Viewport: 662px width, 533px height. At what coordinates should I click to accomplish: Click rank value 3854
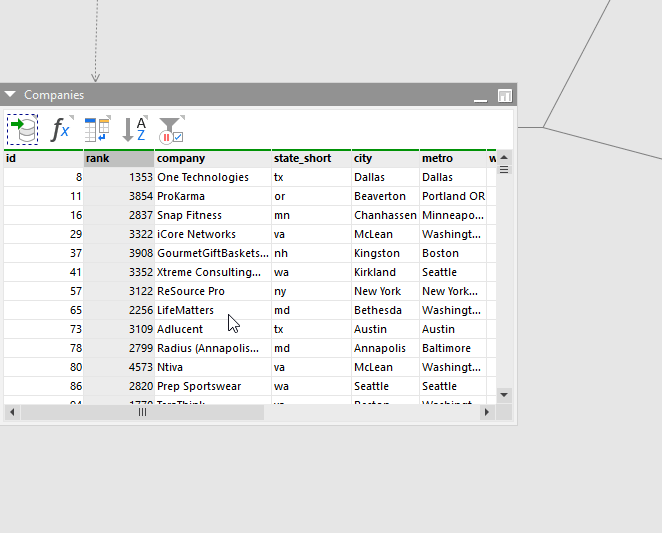(119, 196)
